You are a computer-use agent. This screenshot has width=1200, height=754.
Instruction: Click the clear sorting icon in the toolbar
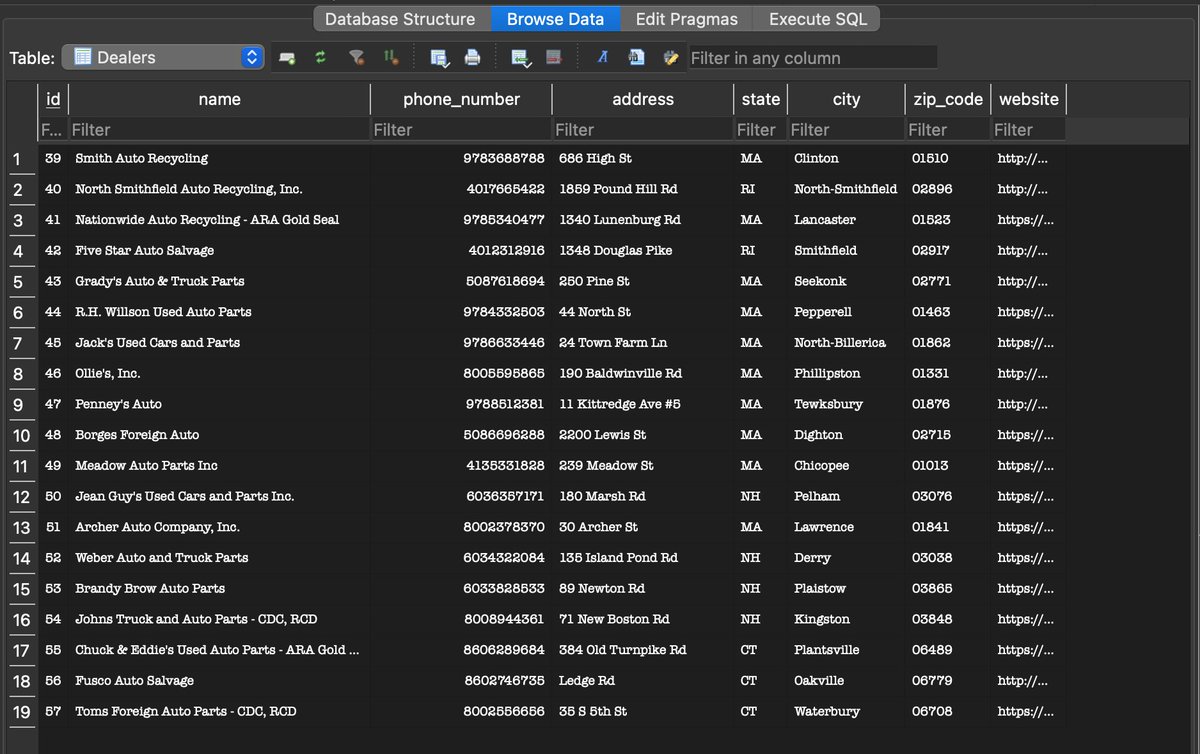pos(390,58)
